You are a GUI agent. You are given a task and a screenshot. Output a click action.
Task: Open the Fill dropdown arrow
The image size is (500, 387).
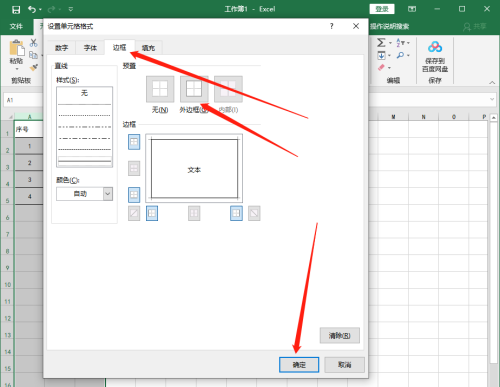(389, 55)
